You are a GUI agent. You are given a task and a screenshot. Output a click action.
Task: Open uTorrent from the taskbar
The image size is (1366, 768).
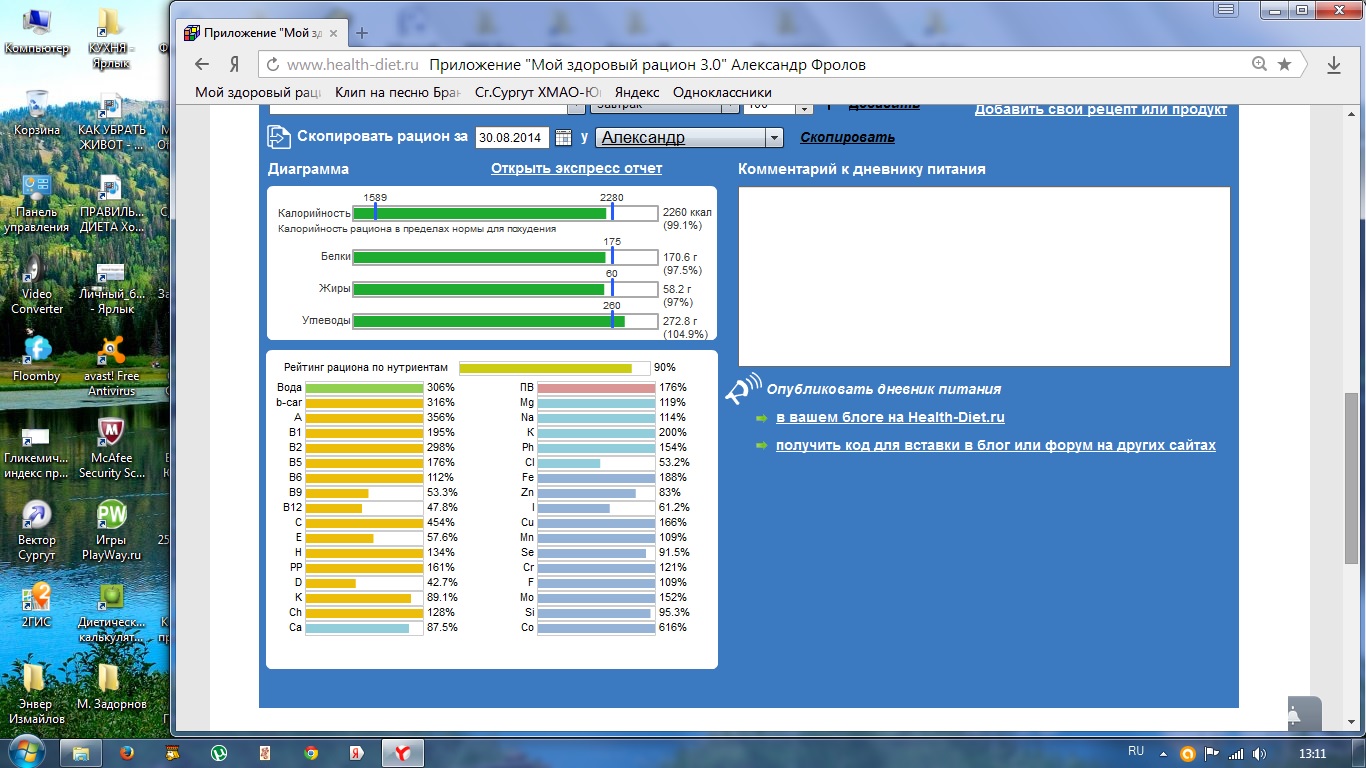(218, 753)
